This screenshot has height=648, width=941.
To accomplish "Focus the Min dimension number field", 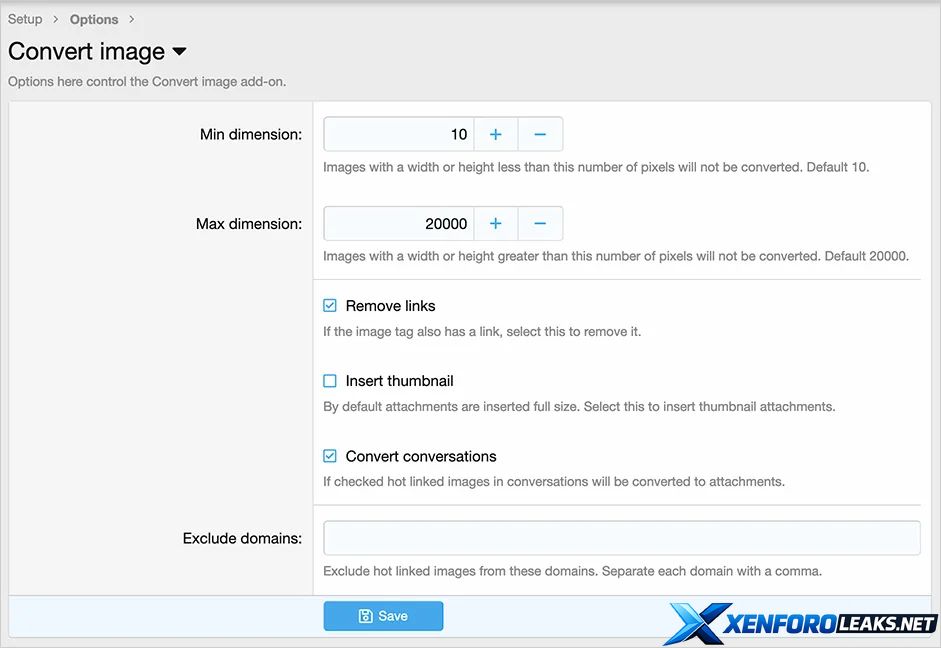I will click(398, 134).
